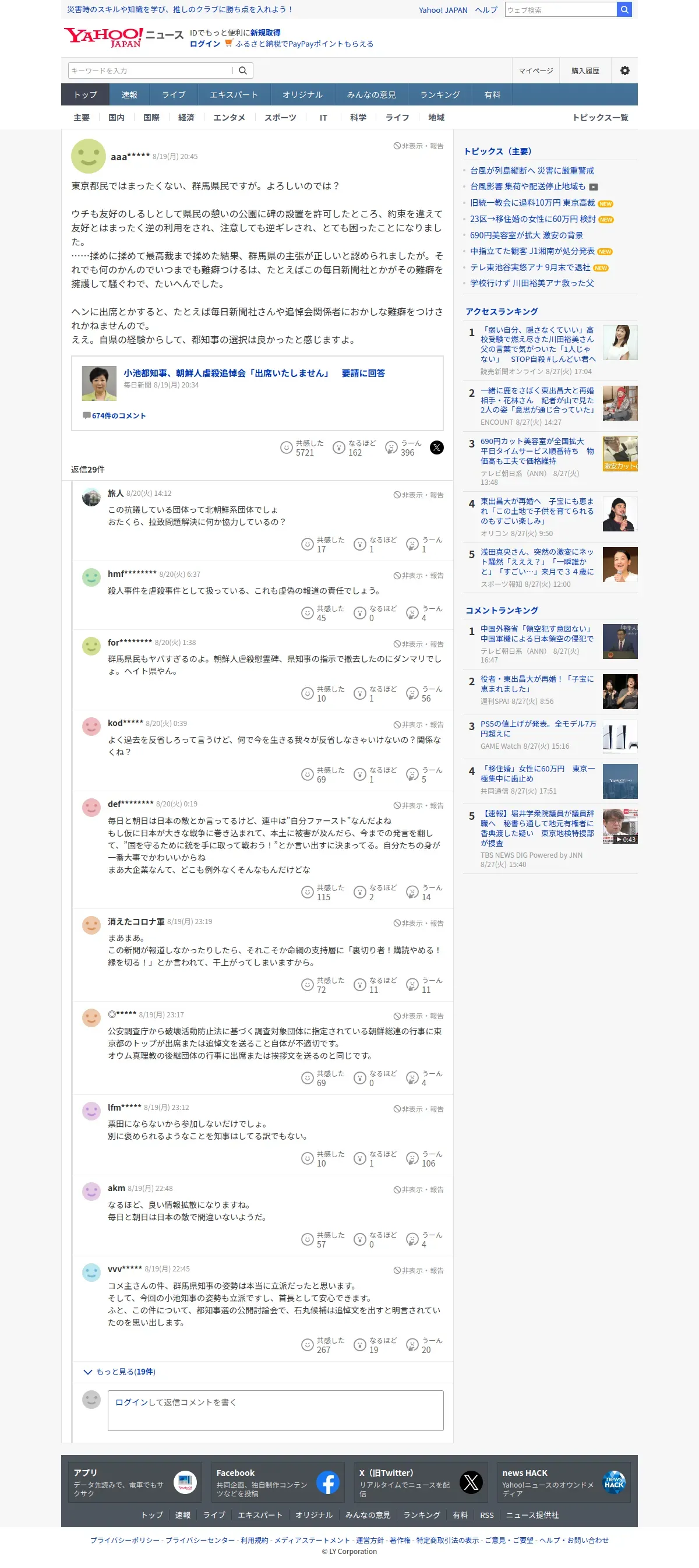699x1568 pixels.
Task: Click comment bubble icon 674件のコメント
Action: (86, 415)
